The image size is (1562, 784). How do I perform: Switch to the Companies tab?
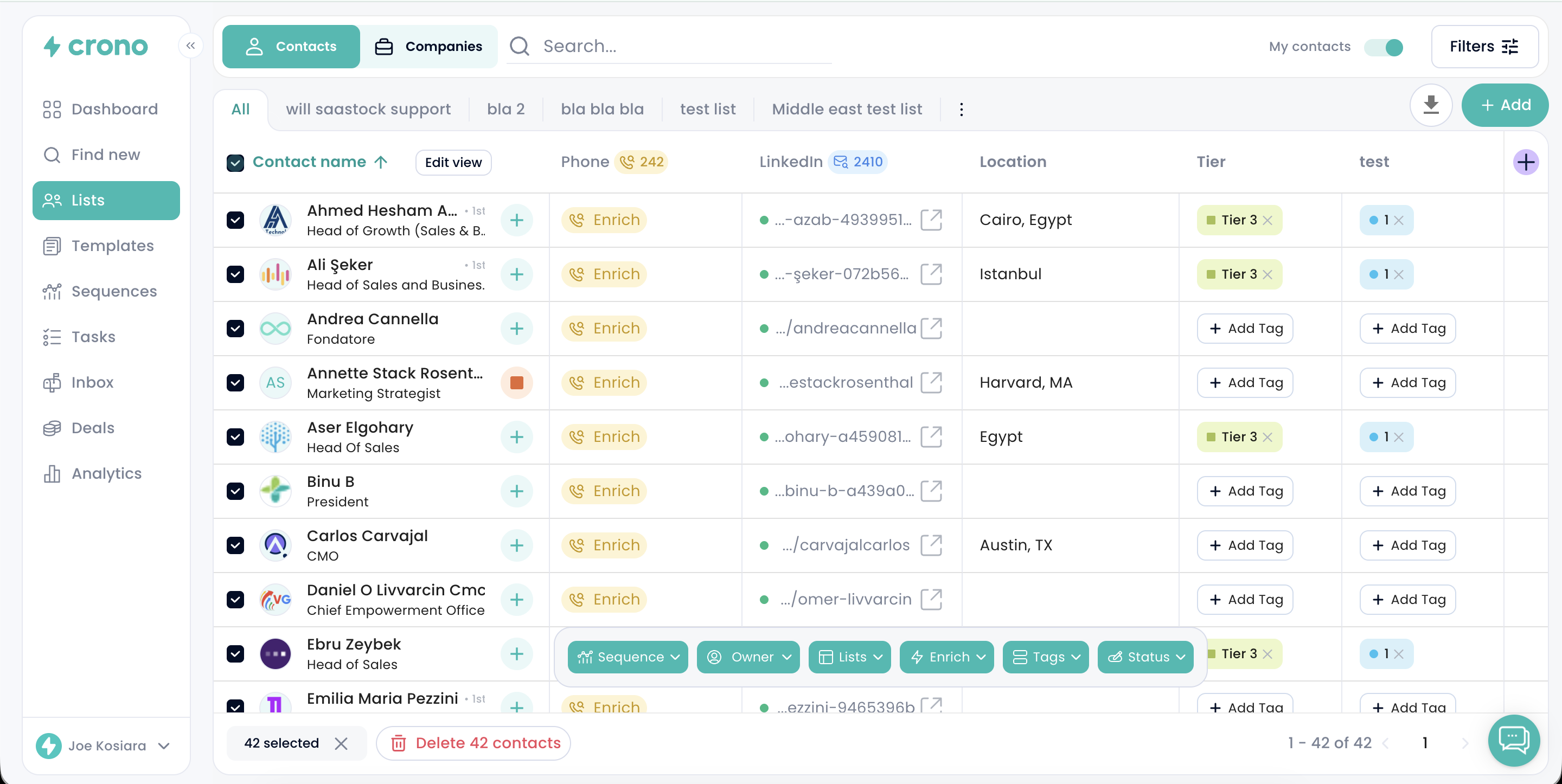click(x=428, y=47)
